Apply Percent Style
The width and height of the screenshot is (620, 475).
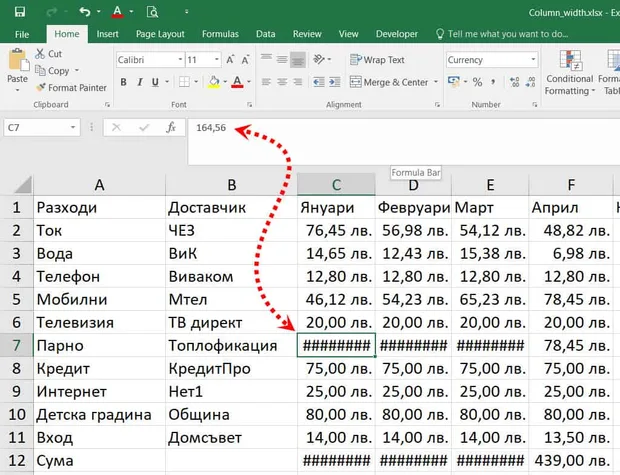[x=477, y=82]
